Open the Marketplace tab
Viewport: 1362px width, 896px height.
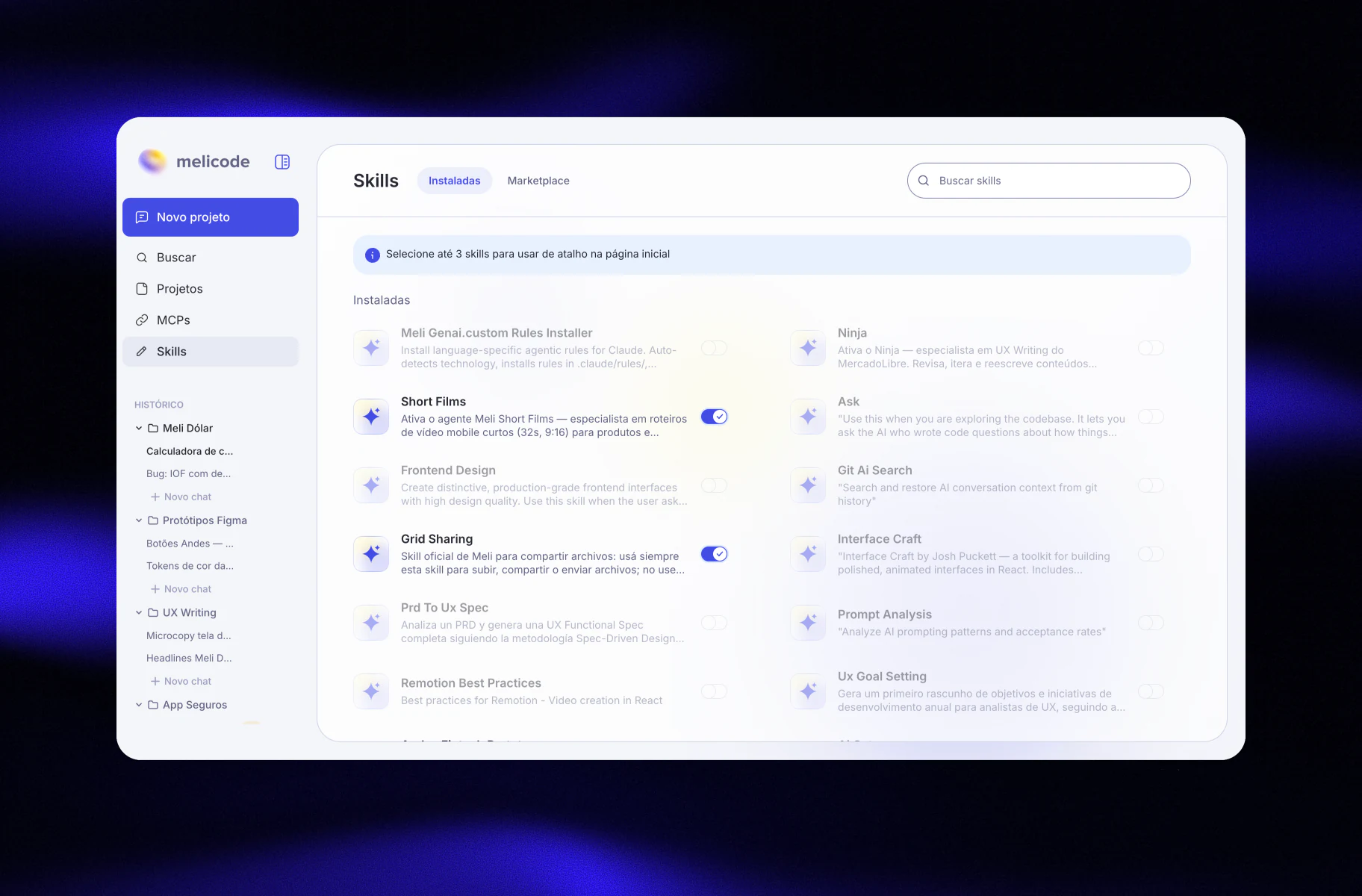click(538, 181)
